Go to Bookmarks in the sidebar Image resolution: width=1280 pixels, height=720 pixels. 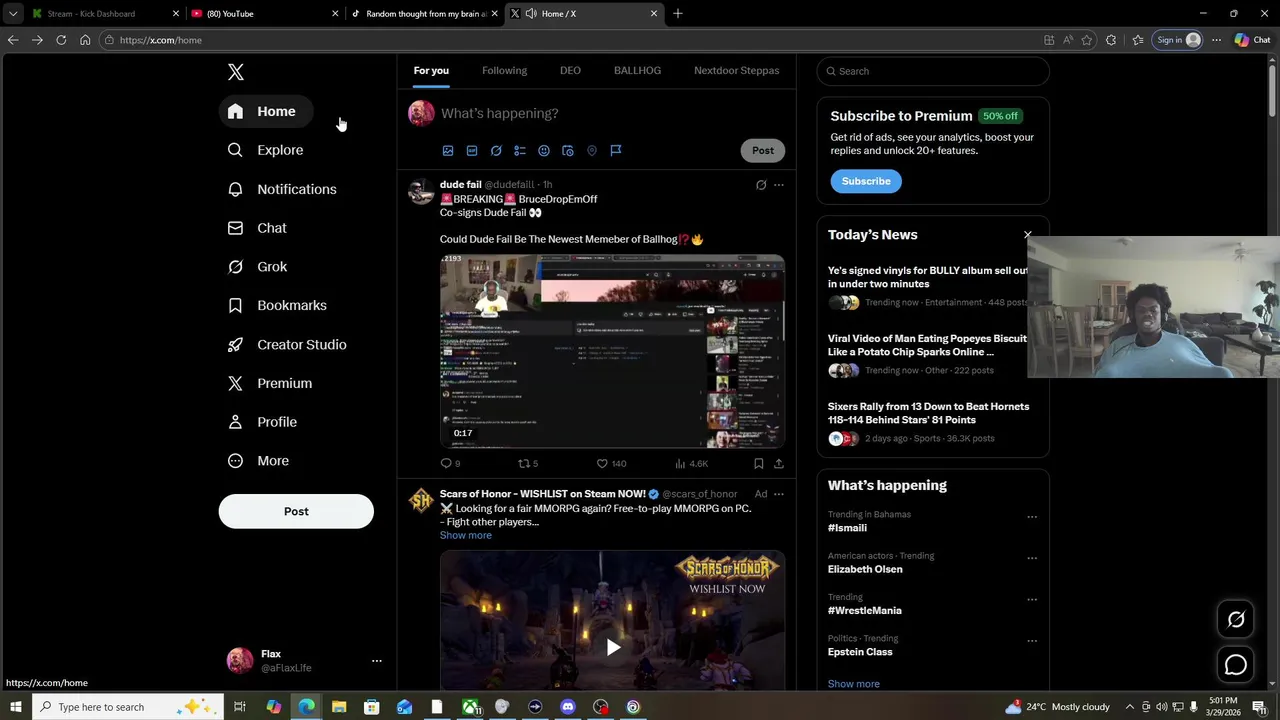click(x=277, y=305)
